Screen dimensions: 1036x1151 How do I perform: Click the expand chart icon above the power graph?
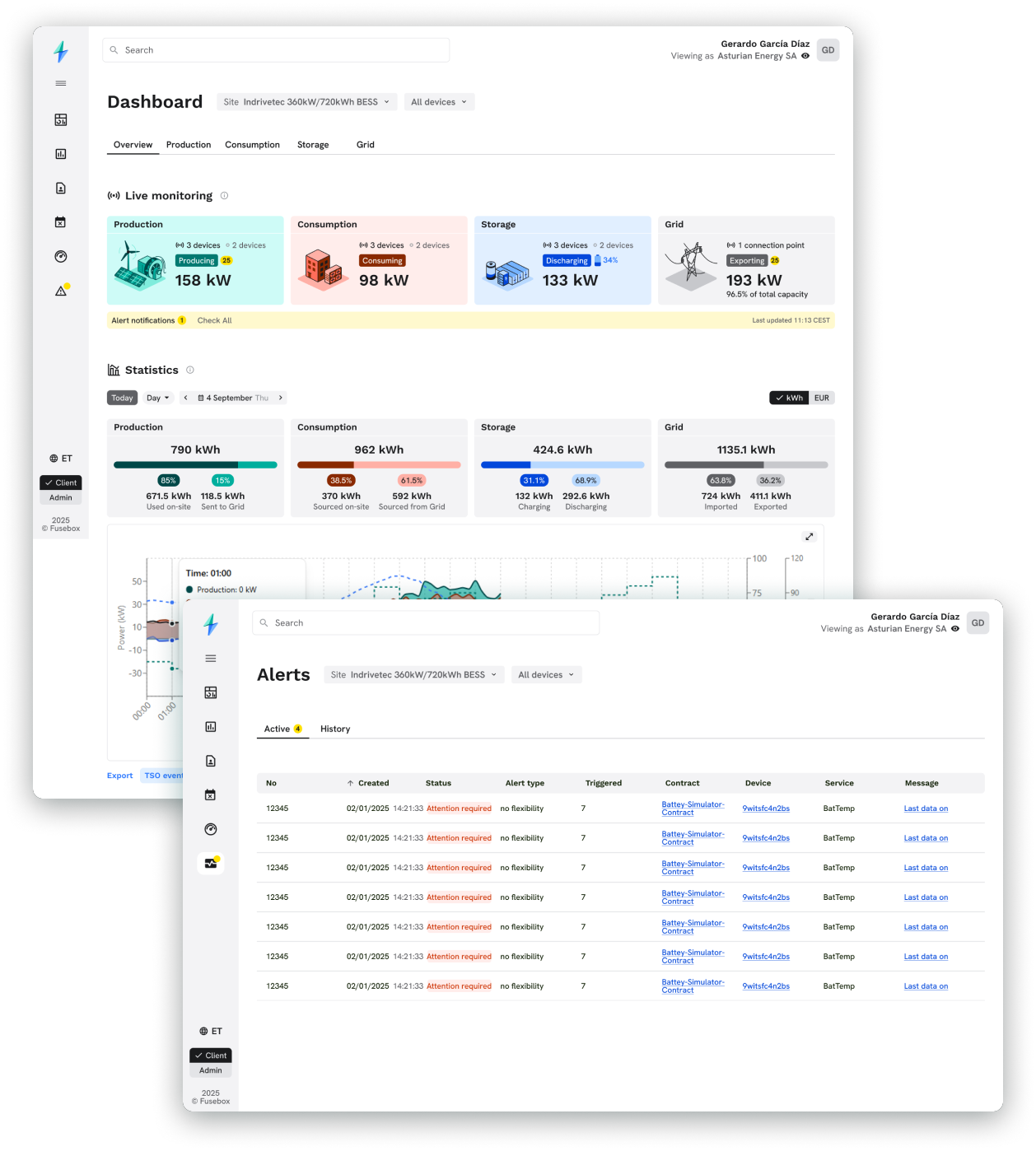[809, 537]
